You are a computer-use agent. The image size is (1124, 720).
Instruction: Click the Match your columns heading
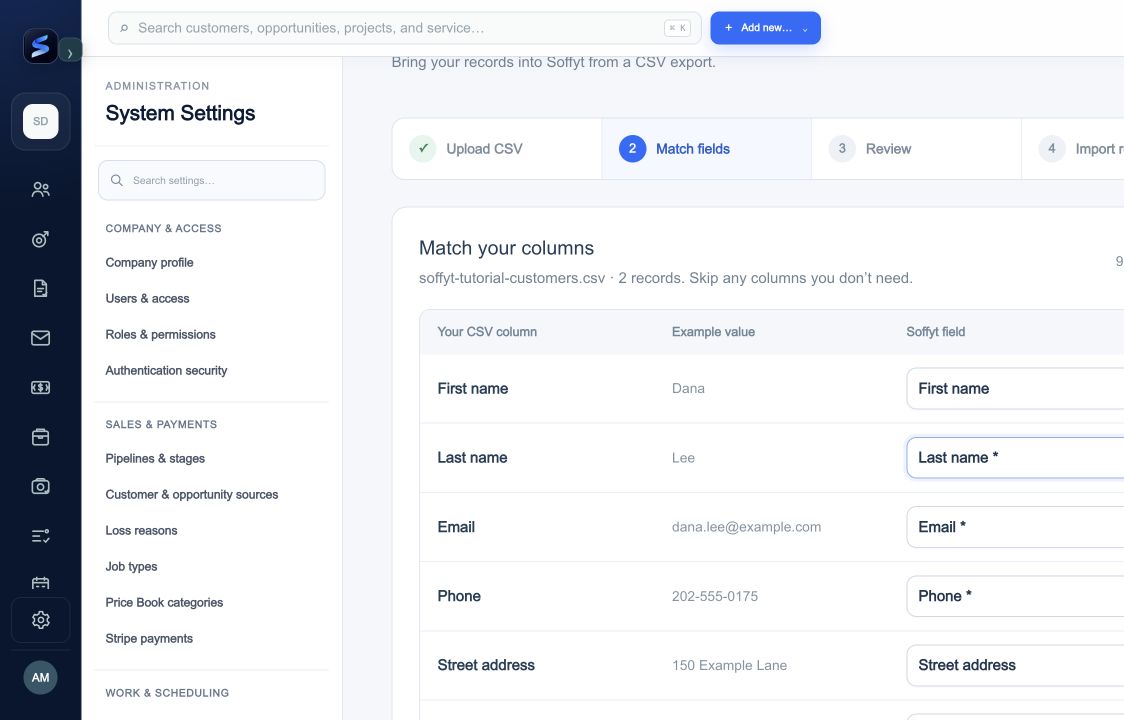pos(506,248)
